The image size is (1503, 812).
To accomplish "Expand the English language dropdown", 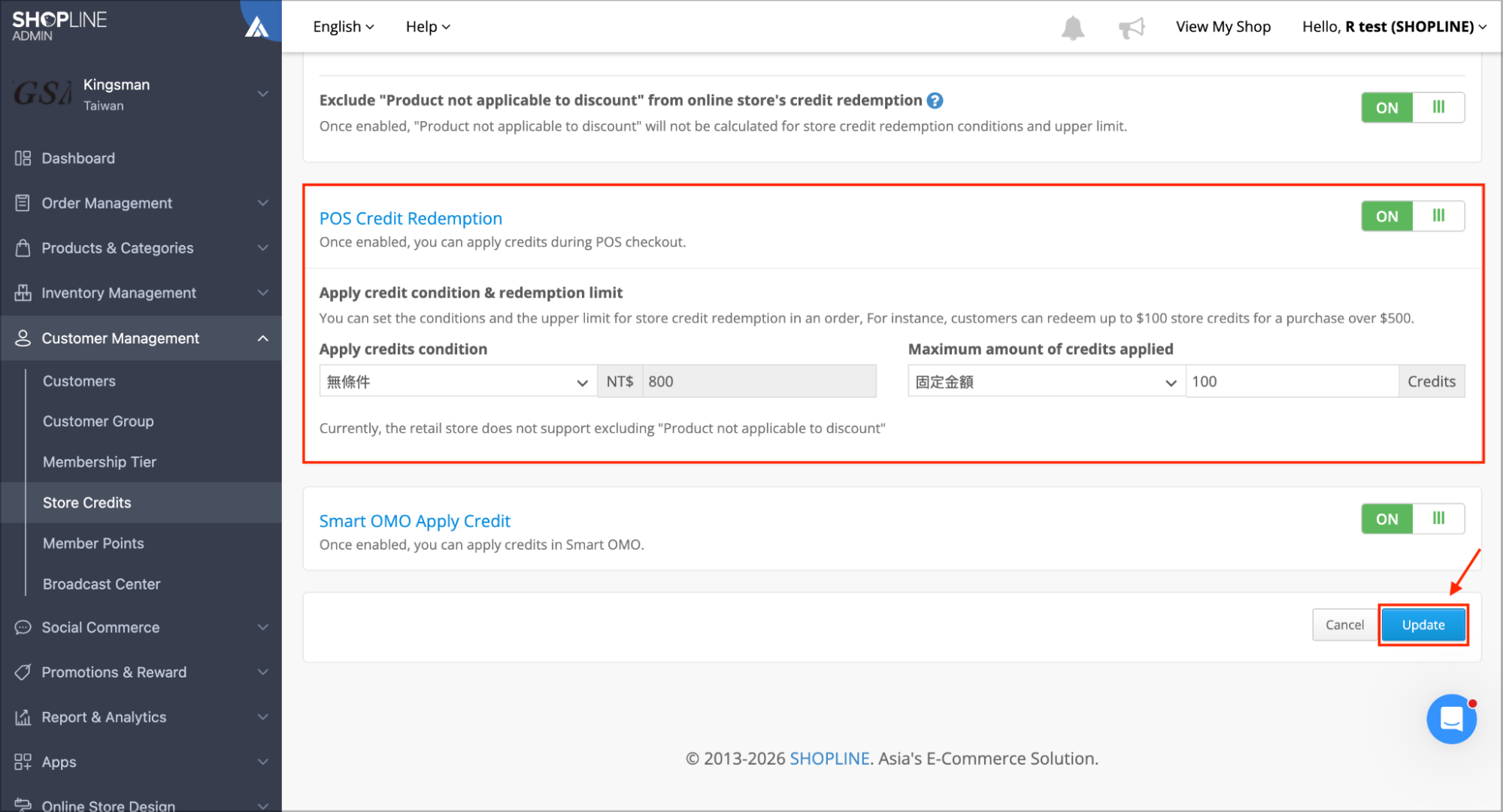I will point(343,26).
